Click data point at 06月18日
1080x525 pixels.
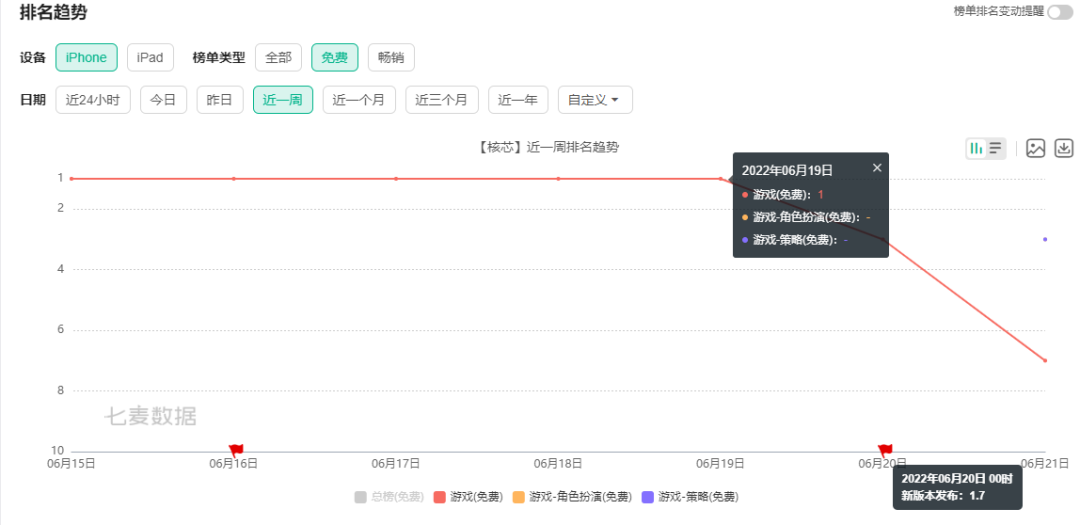[x=559, y=178]
